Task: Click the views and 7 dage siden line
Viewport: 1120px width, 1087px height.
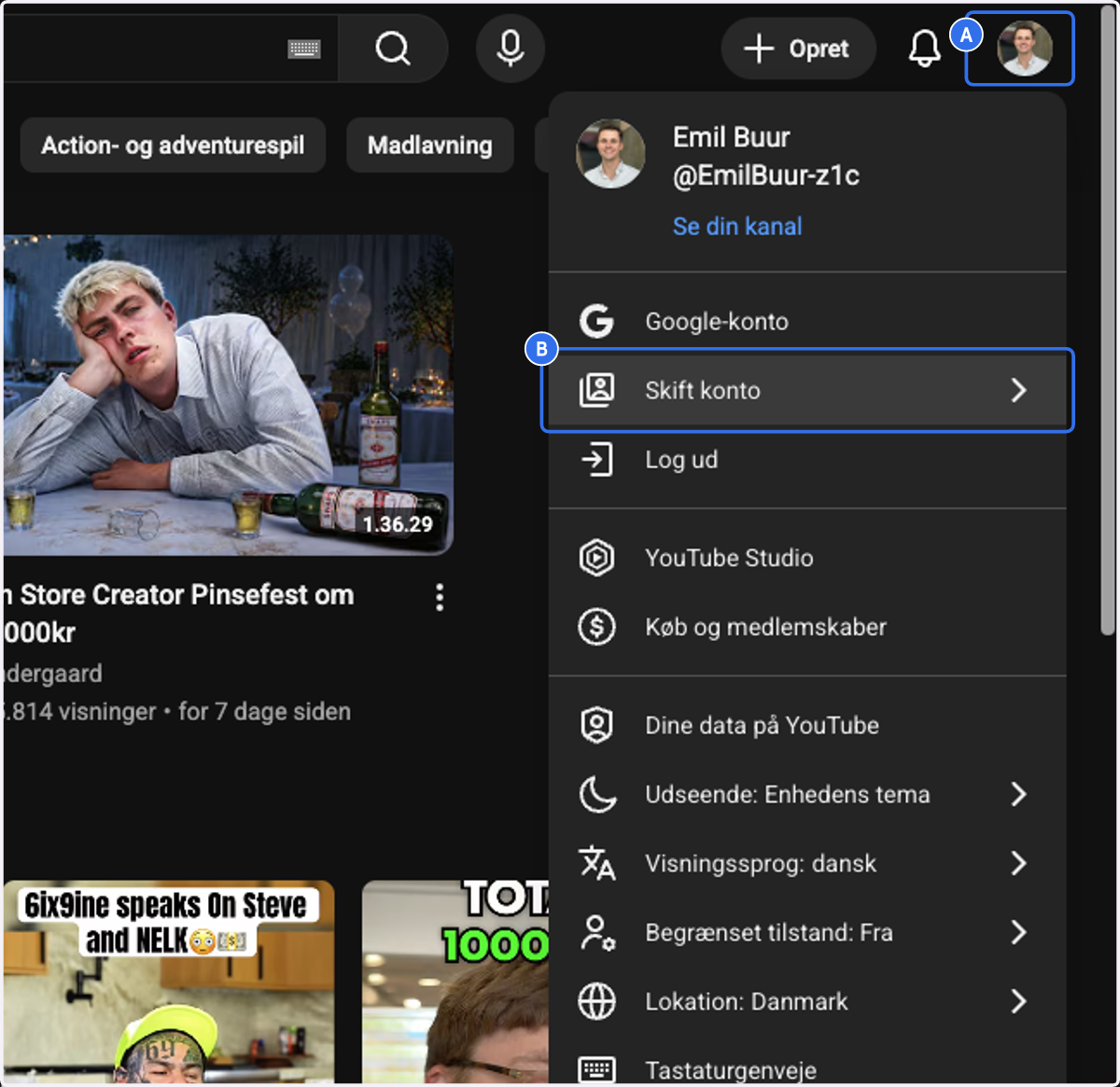Action: [177, 712]
